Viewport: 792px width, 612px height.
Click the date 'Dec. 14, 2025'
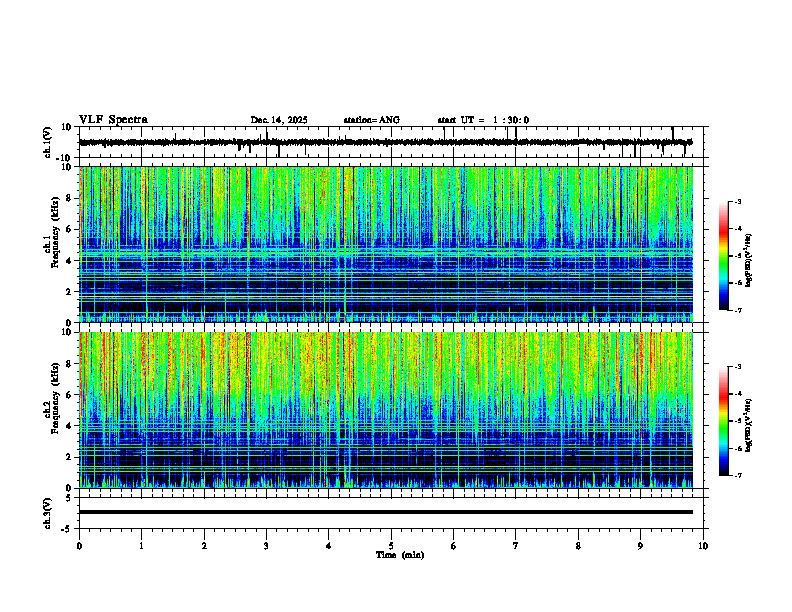[279, 120]
